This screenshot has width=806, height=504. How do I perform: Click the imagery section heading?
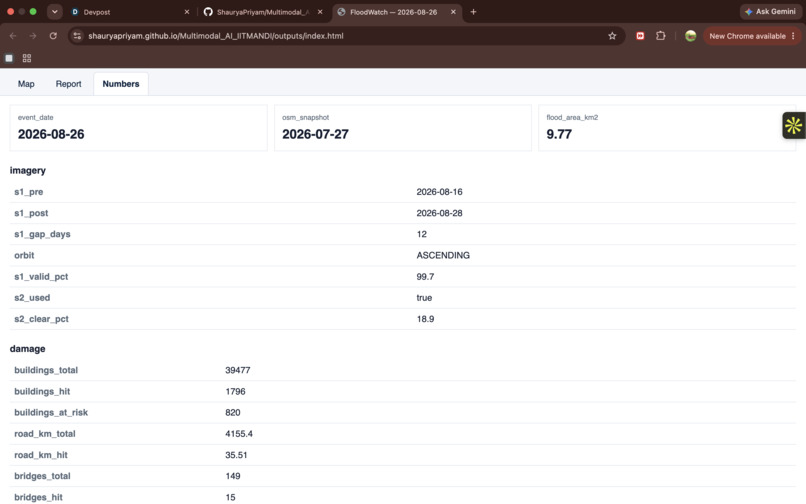[28, 170]
